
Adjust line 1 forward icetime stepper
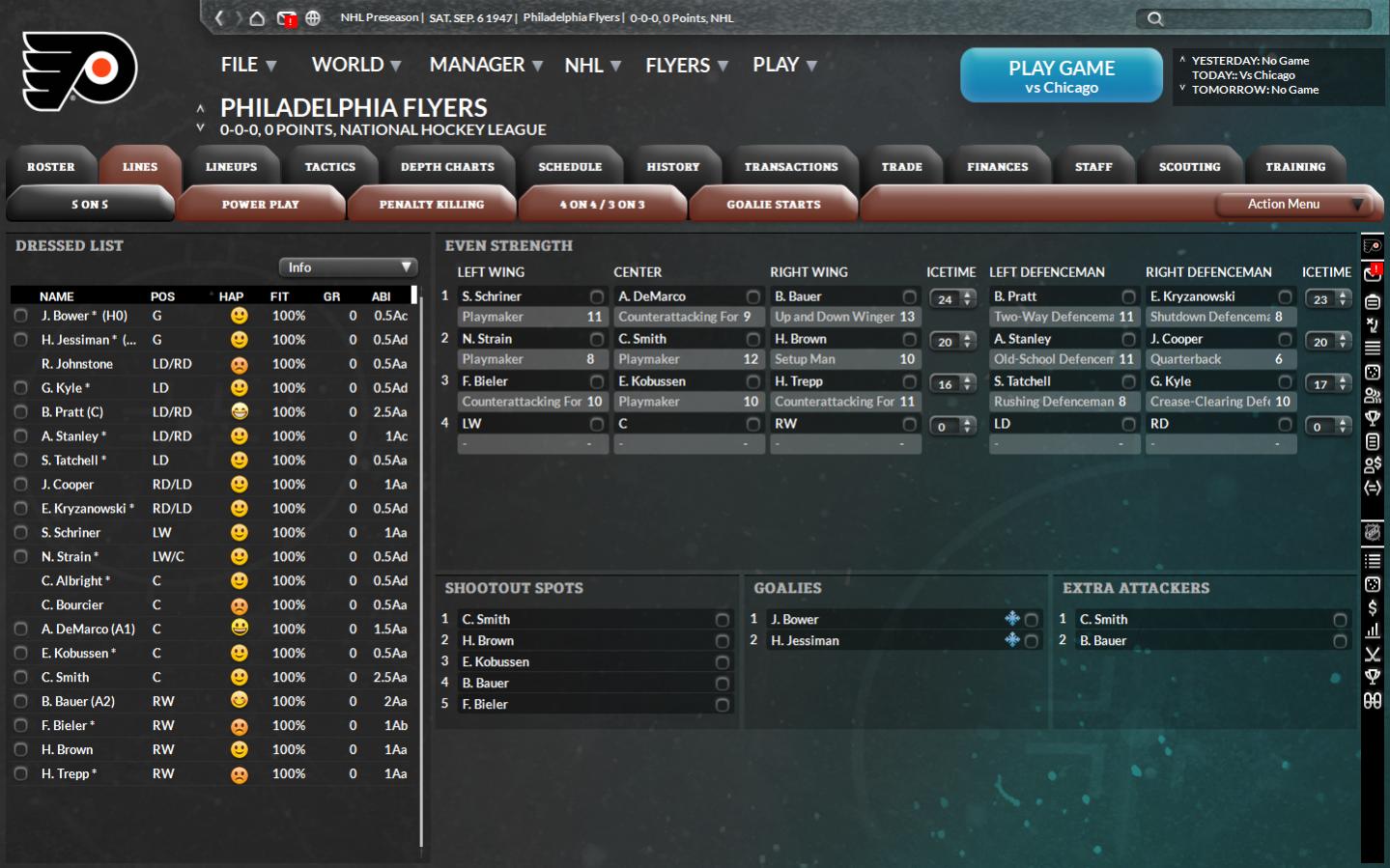coord(967,298)
